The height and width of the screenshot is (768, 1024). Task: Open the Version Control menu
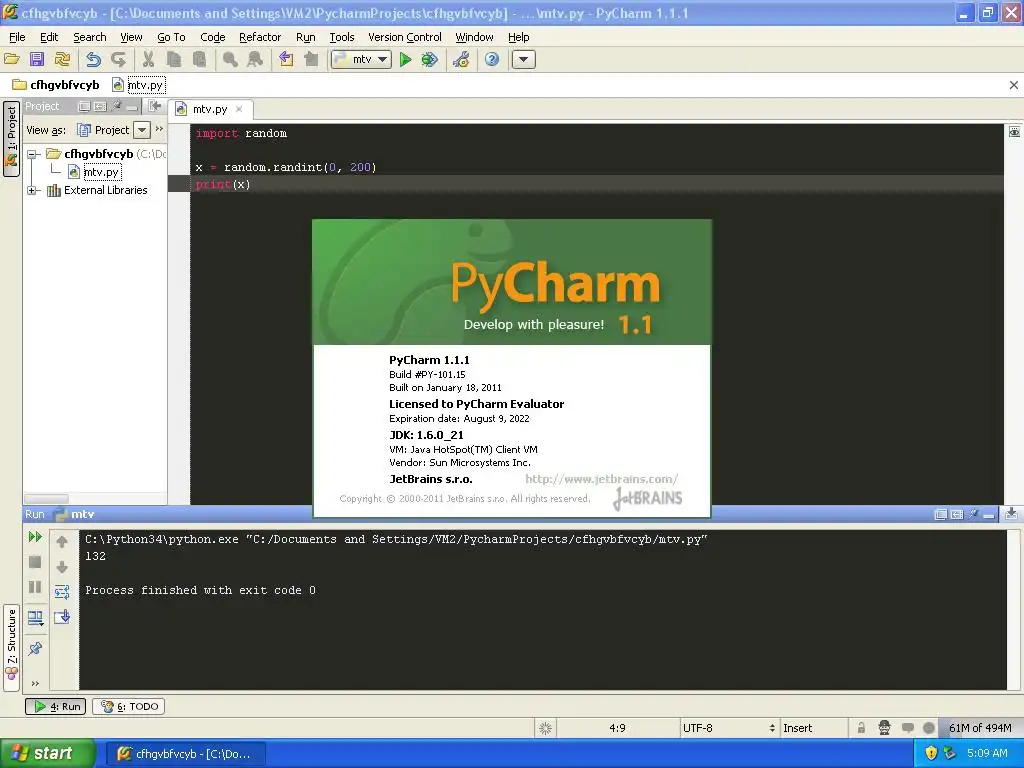(x=405, y=37)
